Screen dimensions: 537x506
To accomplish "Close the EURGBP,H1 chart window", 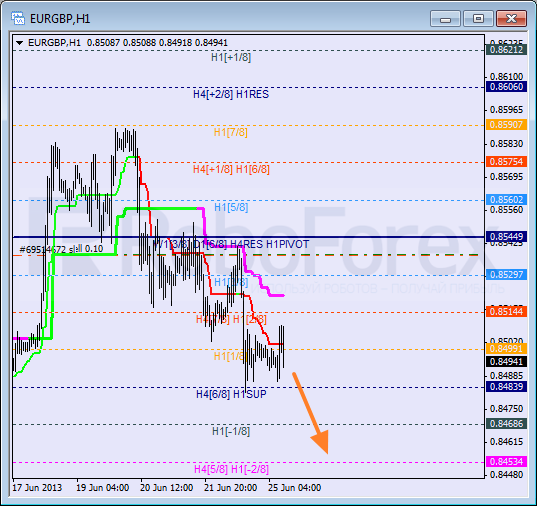I will 511,18.
